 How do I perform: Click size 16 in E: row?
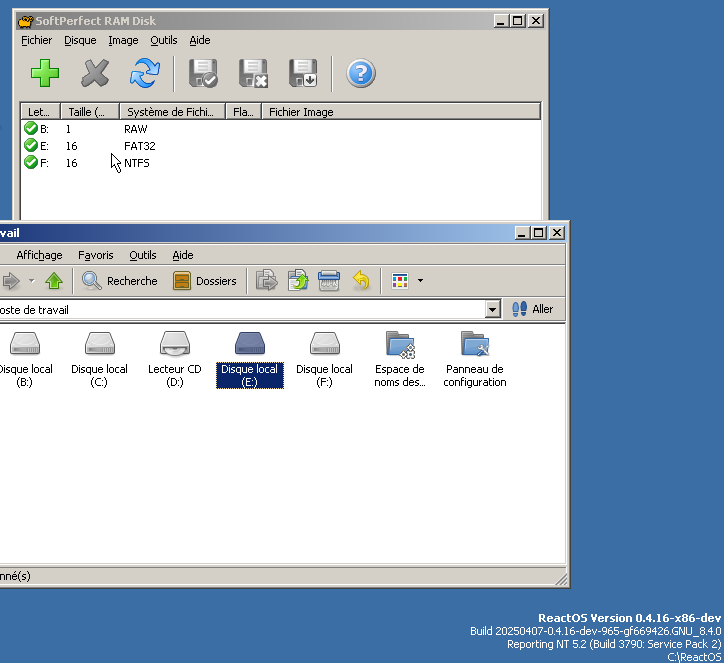pyautogui.click(x=72, y=146)
